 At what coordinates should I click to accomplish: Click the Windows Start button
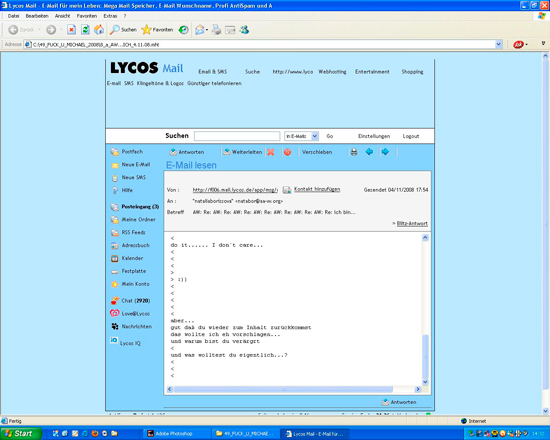tap(20, 434)
